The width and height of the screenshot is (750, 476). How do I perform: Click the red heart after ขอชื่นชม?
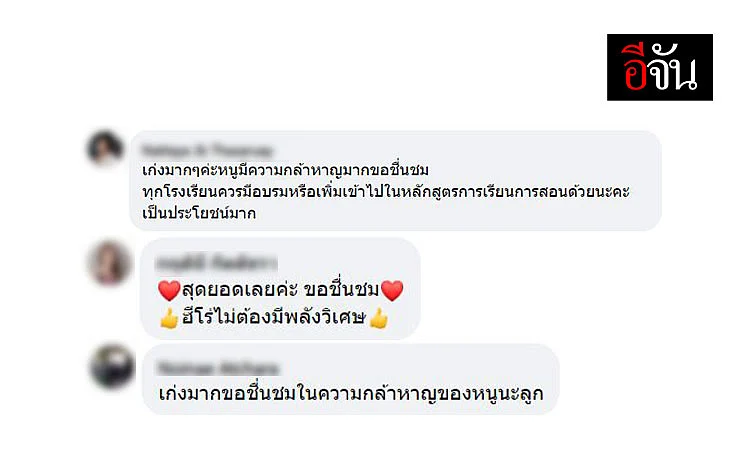coord(392,290)
